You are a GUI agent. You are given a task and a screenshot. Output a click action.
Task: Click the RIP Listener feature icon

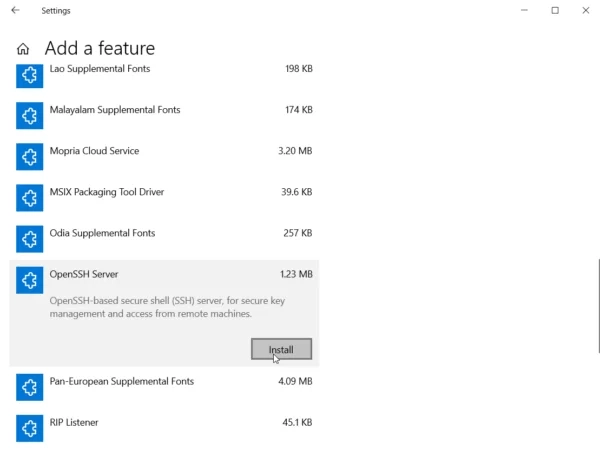pos(29,427)
